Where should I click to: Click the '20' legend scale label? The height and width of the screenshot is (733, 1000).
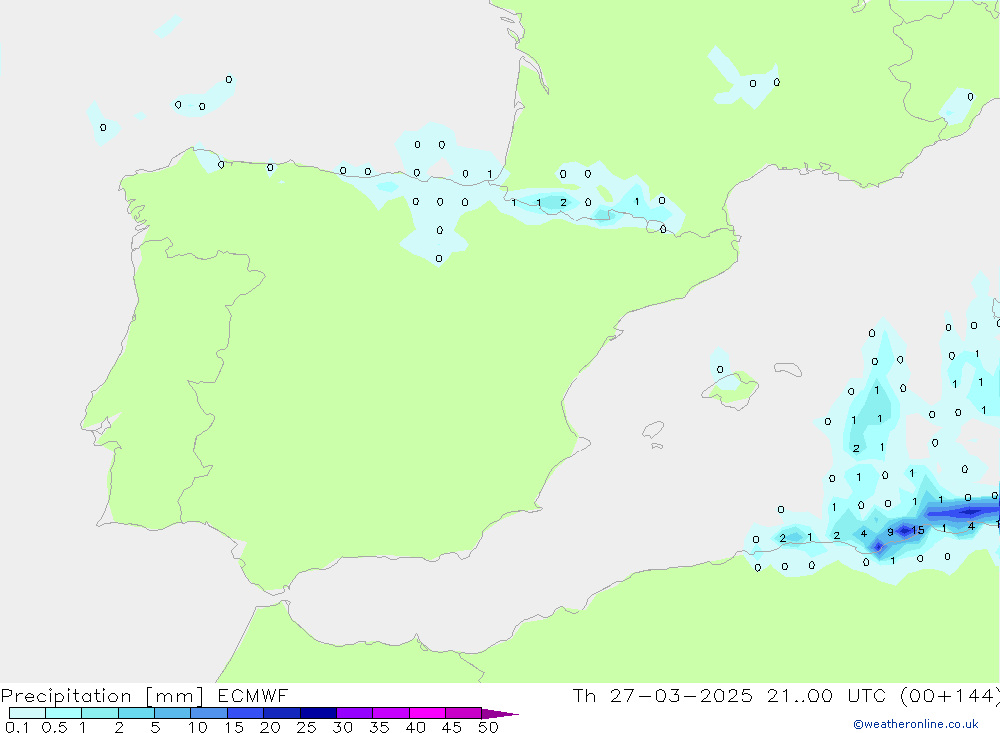[270, 727]
